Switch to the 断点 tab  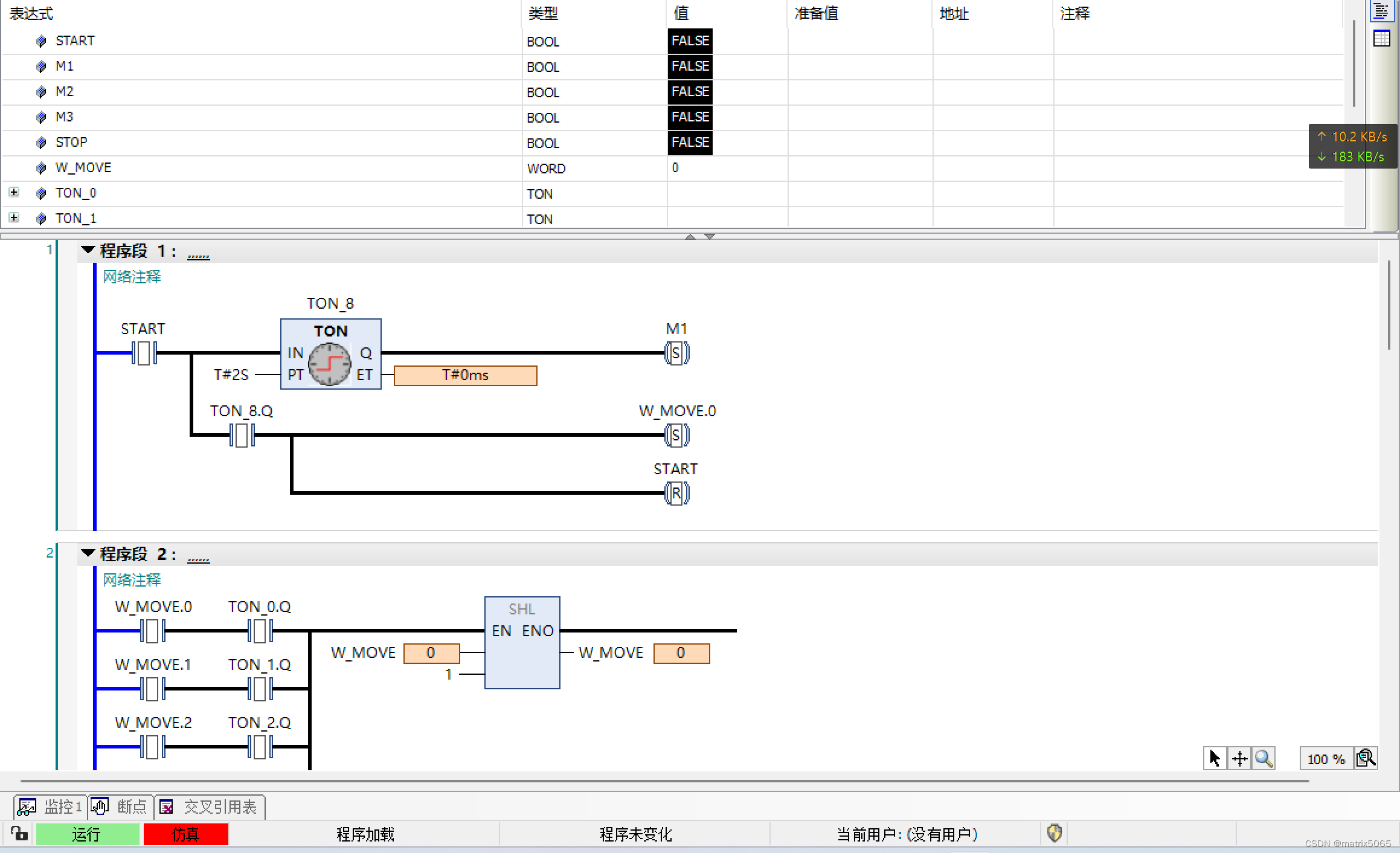pos(121,807)
